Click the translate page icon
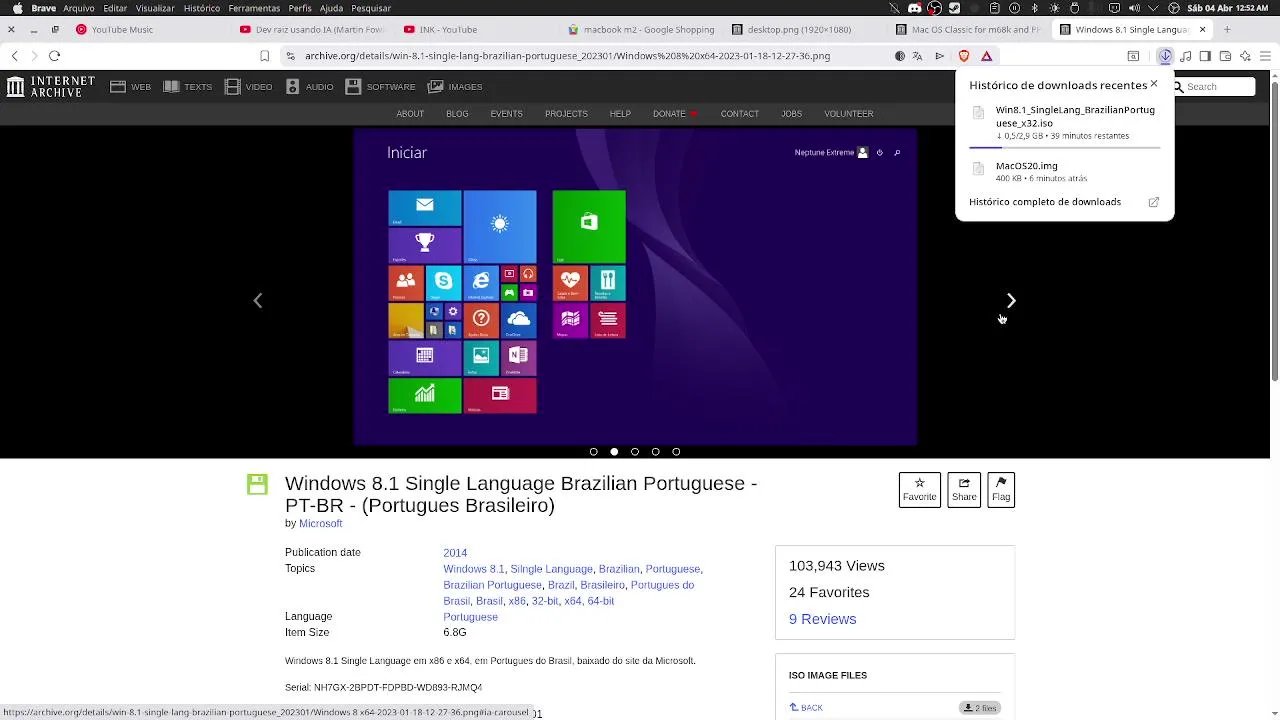The image size is (1280, 720). point(917,56)
